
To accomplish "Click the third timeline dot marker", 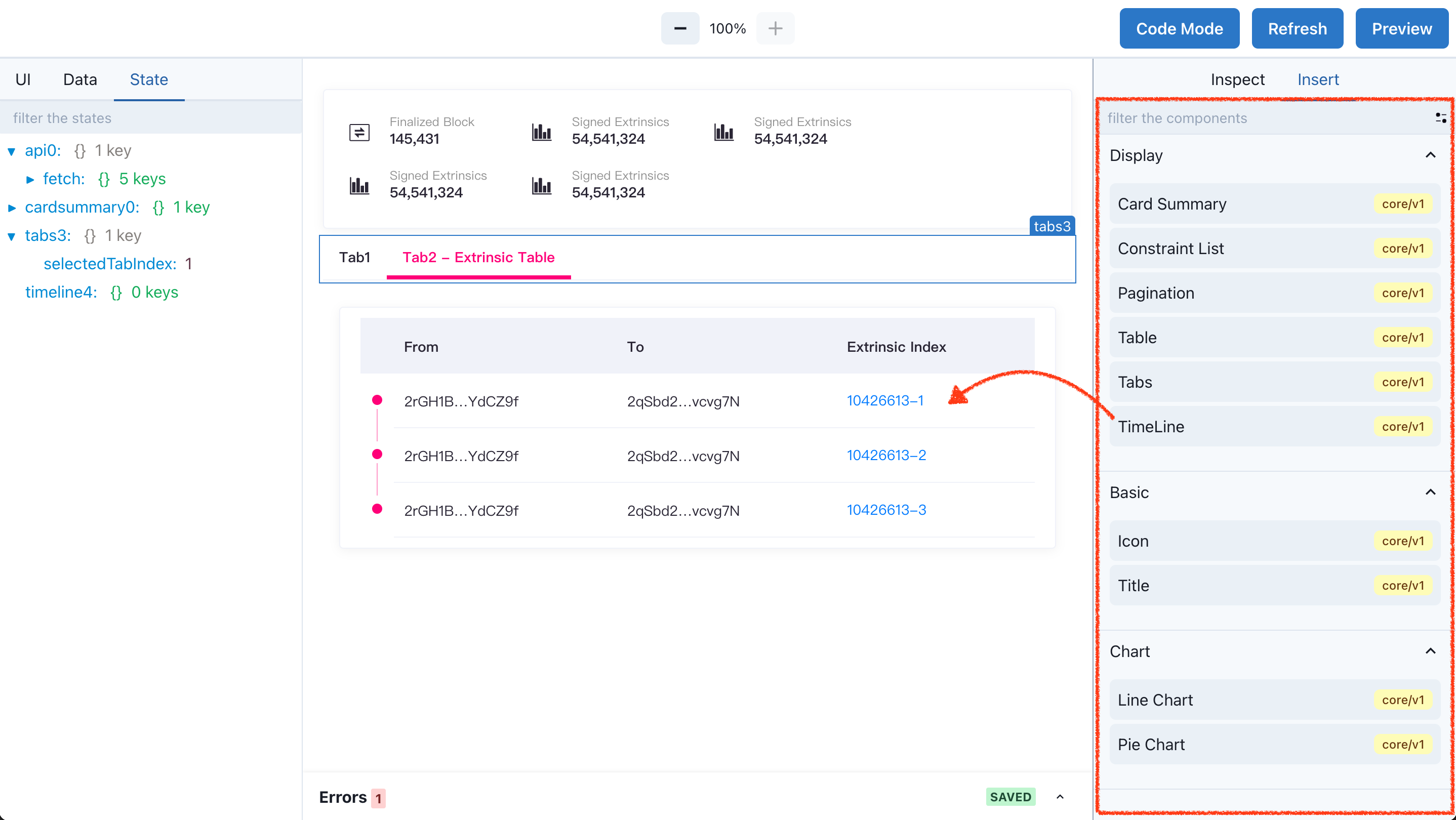I will click(x=377, y=509).
